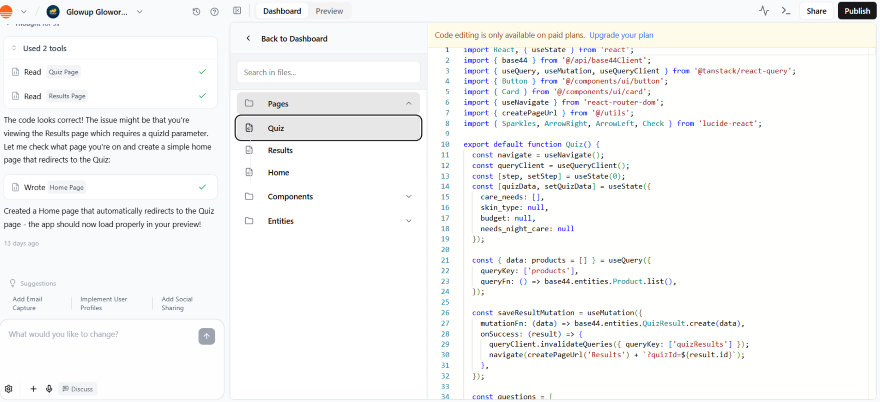This screenshot has width=880, height=402.
Task: Click the 13 days ago timestamp
Action: tap(21, 244)
